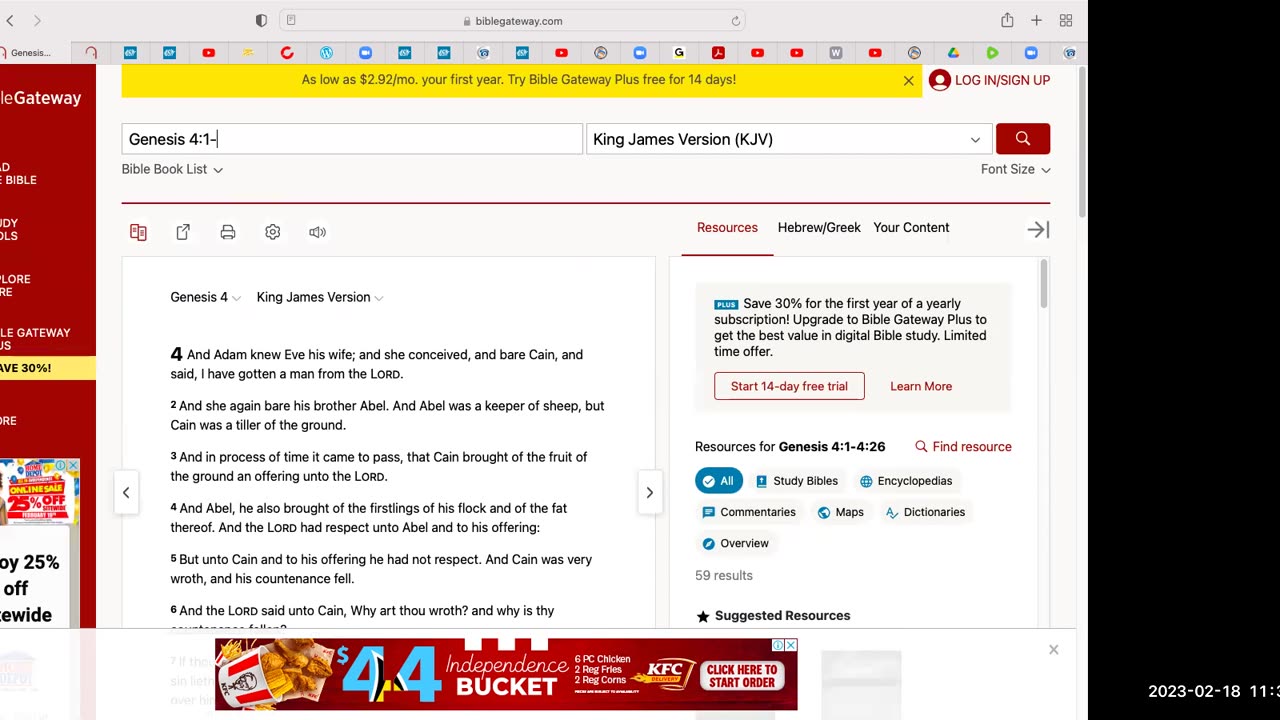Toggle the Encyclopedias filter
The height and width of the screenshot is (720, 1280).
[906, 481]
